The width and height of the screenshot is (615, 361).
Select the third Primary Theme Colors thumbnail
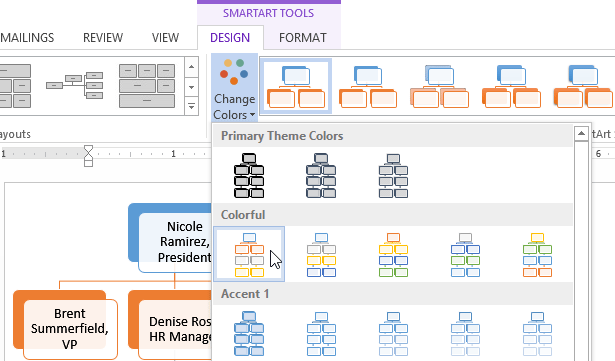(393, 175)
